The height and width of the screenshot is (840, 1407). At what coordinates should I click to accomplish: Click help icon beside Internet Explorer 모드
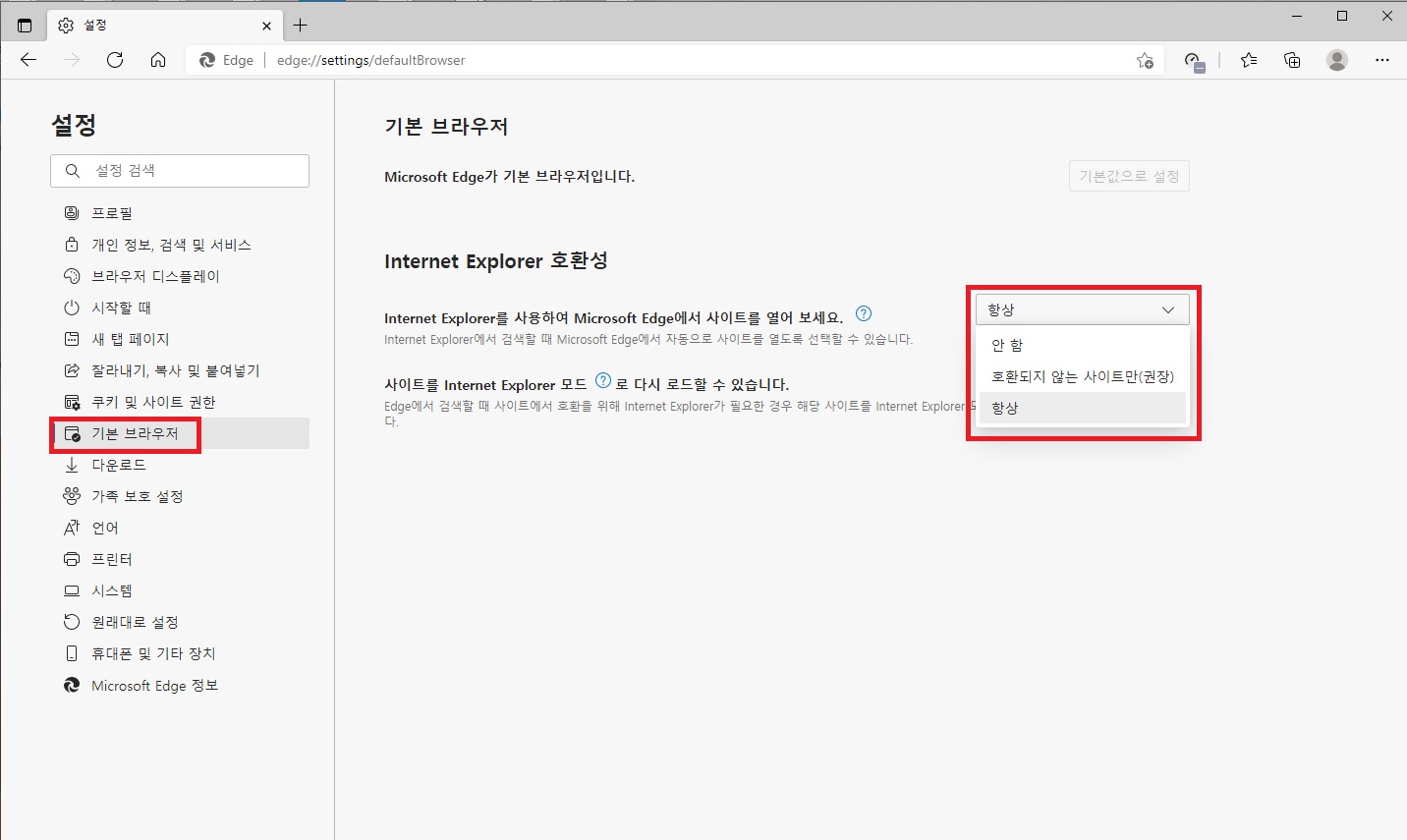(x=603, y=381)
